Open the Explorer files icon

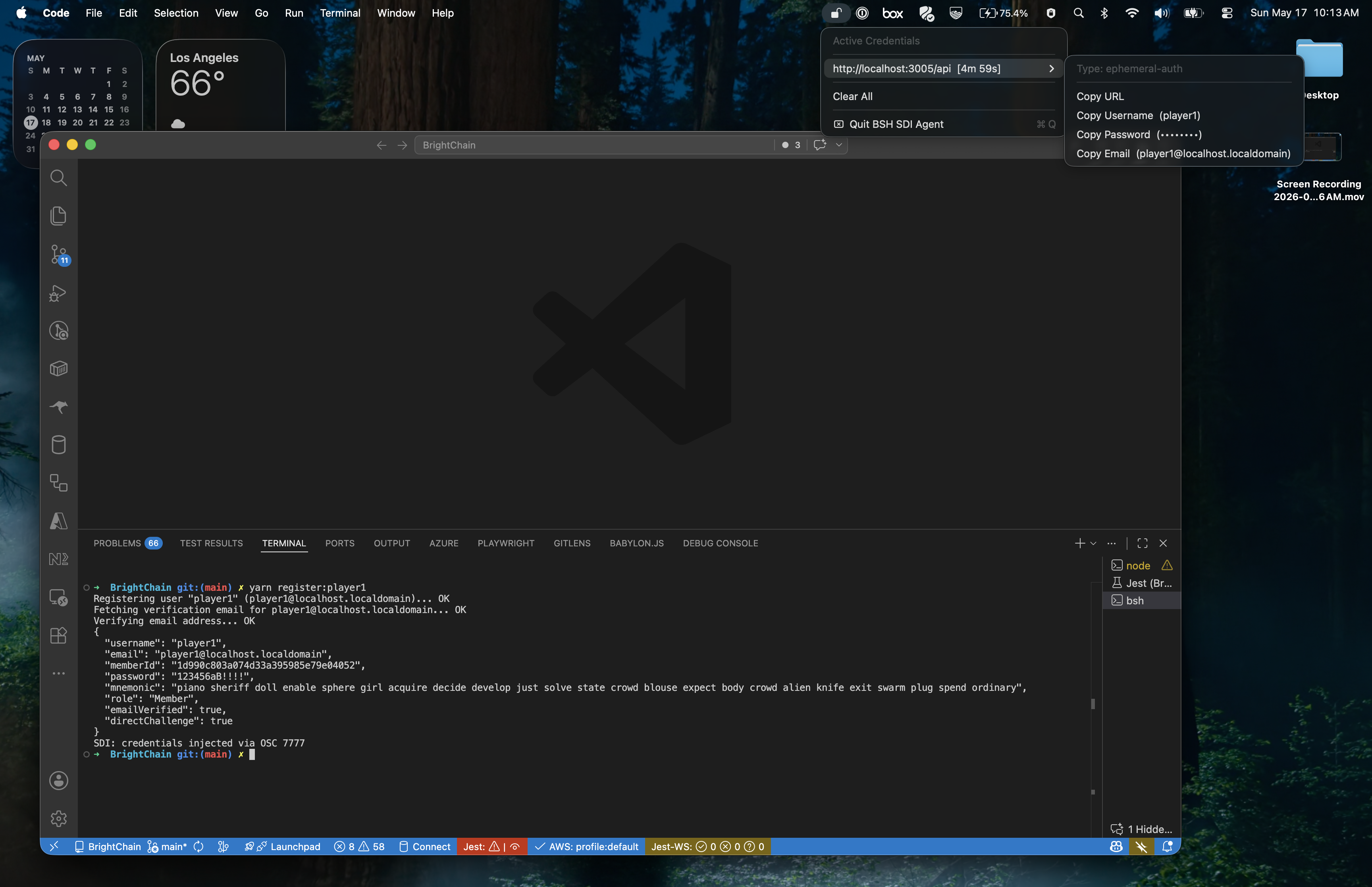[58, 216]
